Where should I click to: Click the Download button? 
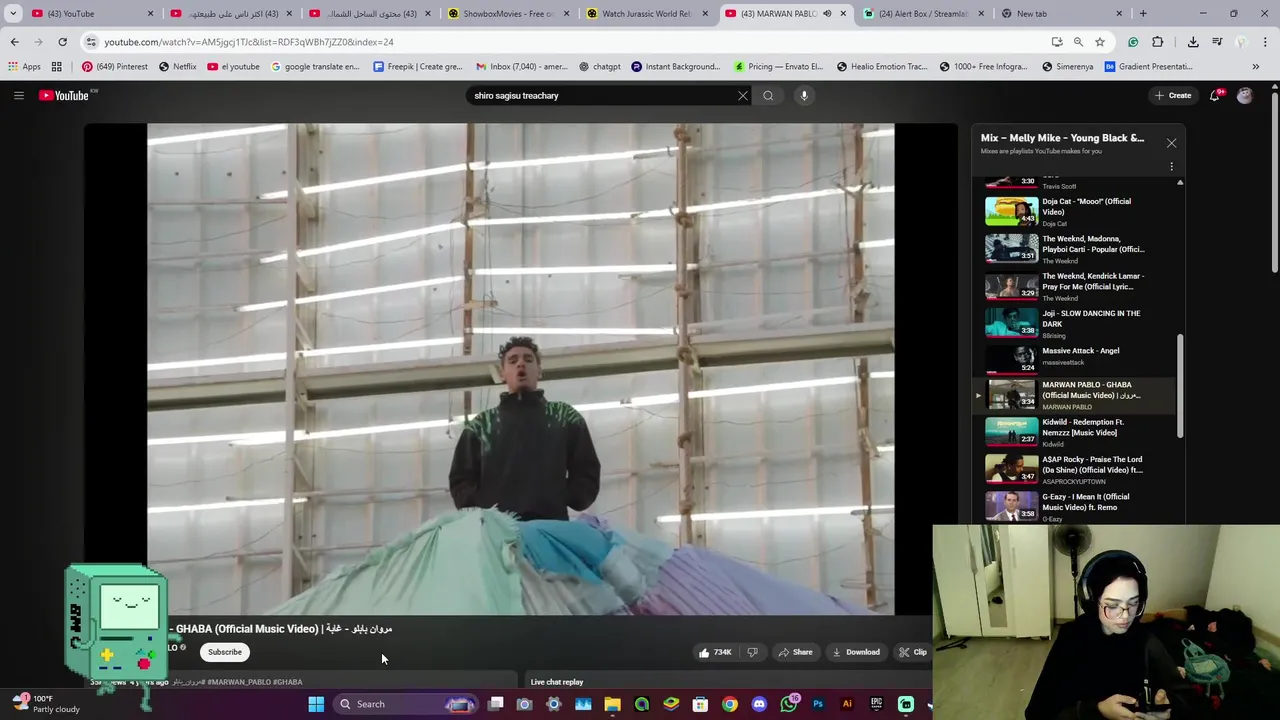pyautogui.click(x=857, y=652)
